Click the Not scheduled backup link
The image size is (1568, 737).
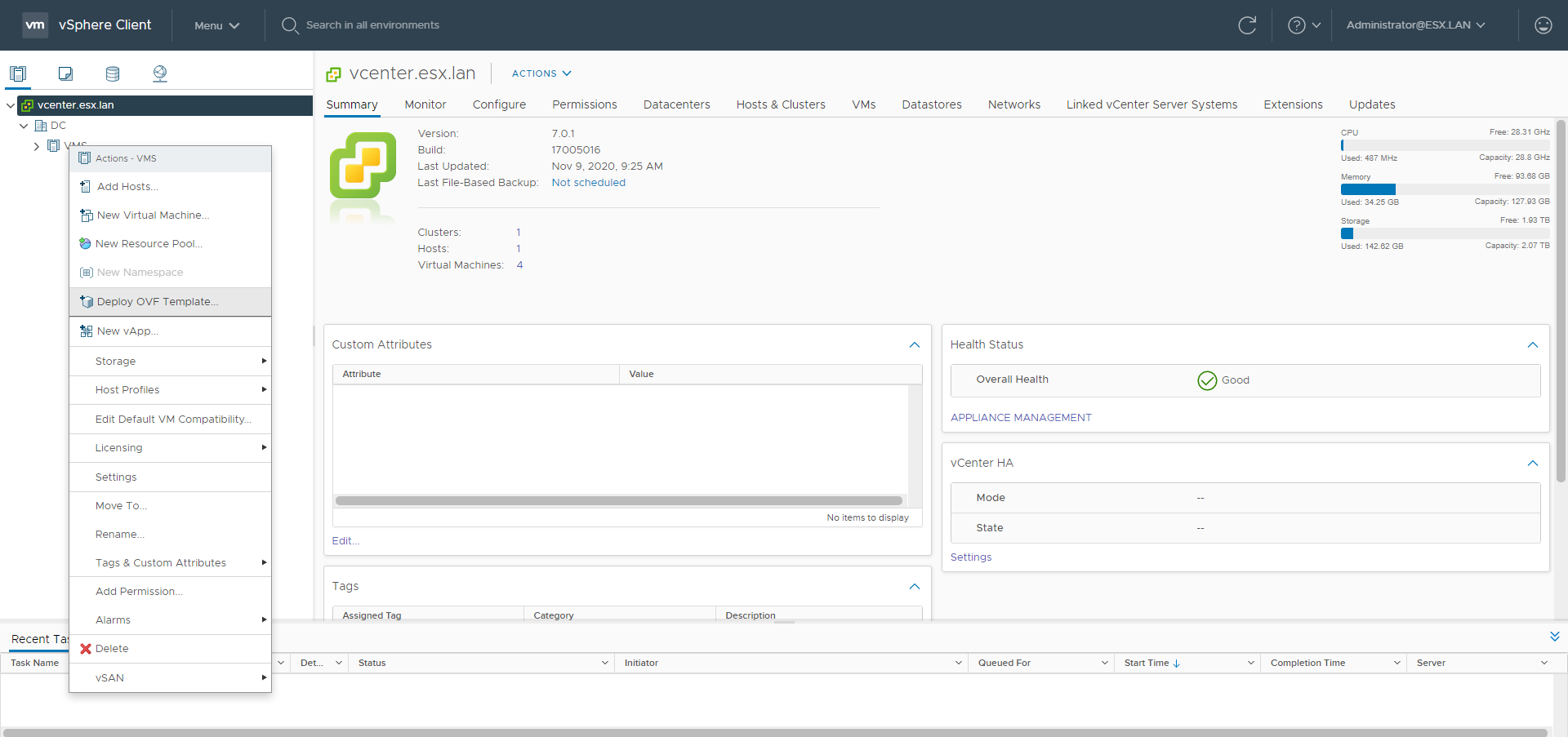coord(588,183)
